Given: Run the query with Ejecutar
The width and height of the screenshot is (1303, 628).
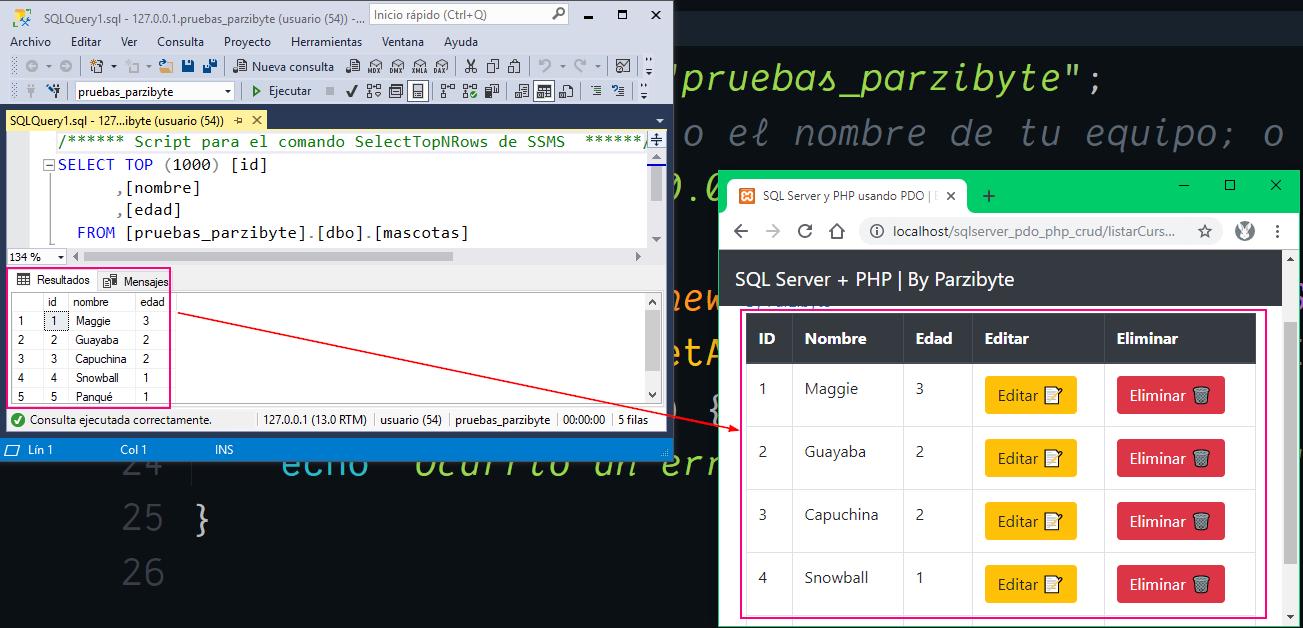Looking at the screenshot, I should [x=281, y=91].
